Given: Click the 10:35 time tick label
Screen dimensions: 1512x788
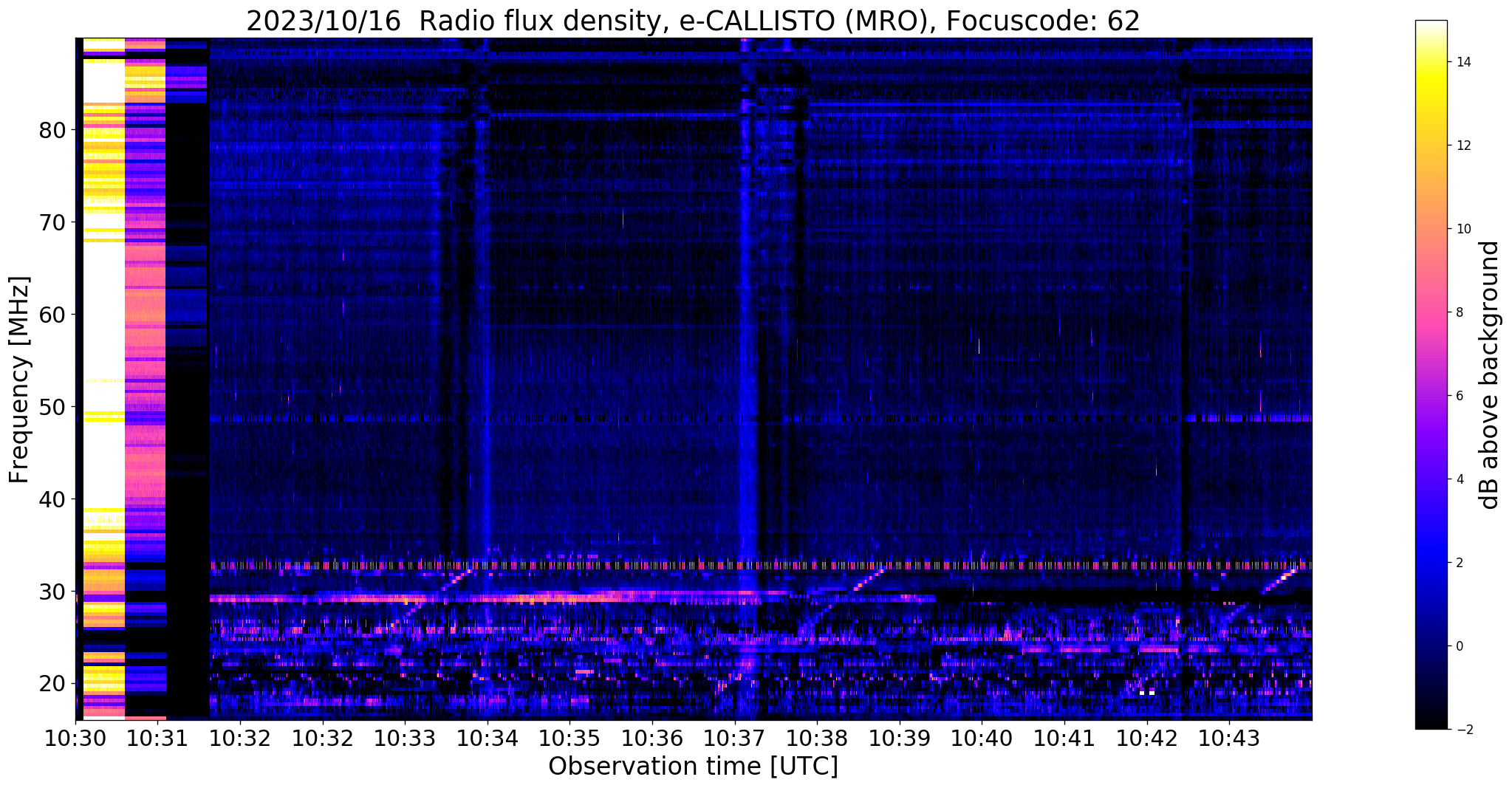Looking at the screenshot, I should (569, 738).
